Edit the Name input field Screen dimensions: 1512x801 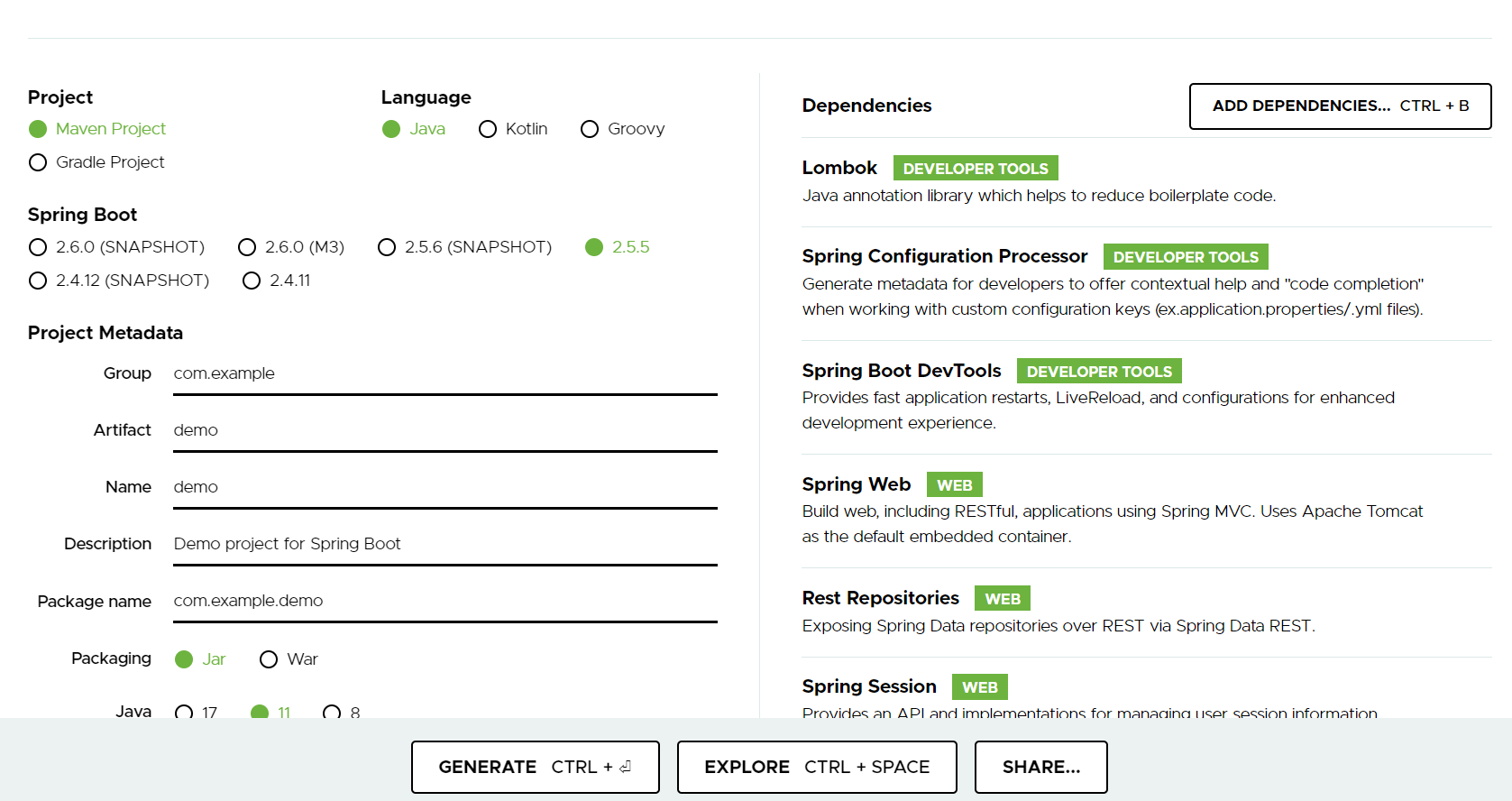tap(445, 488)
